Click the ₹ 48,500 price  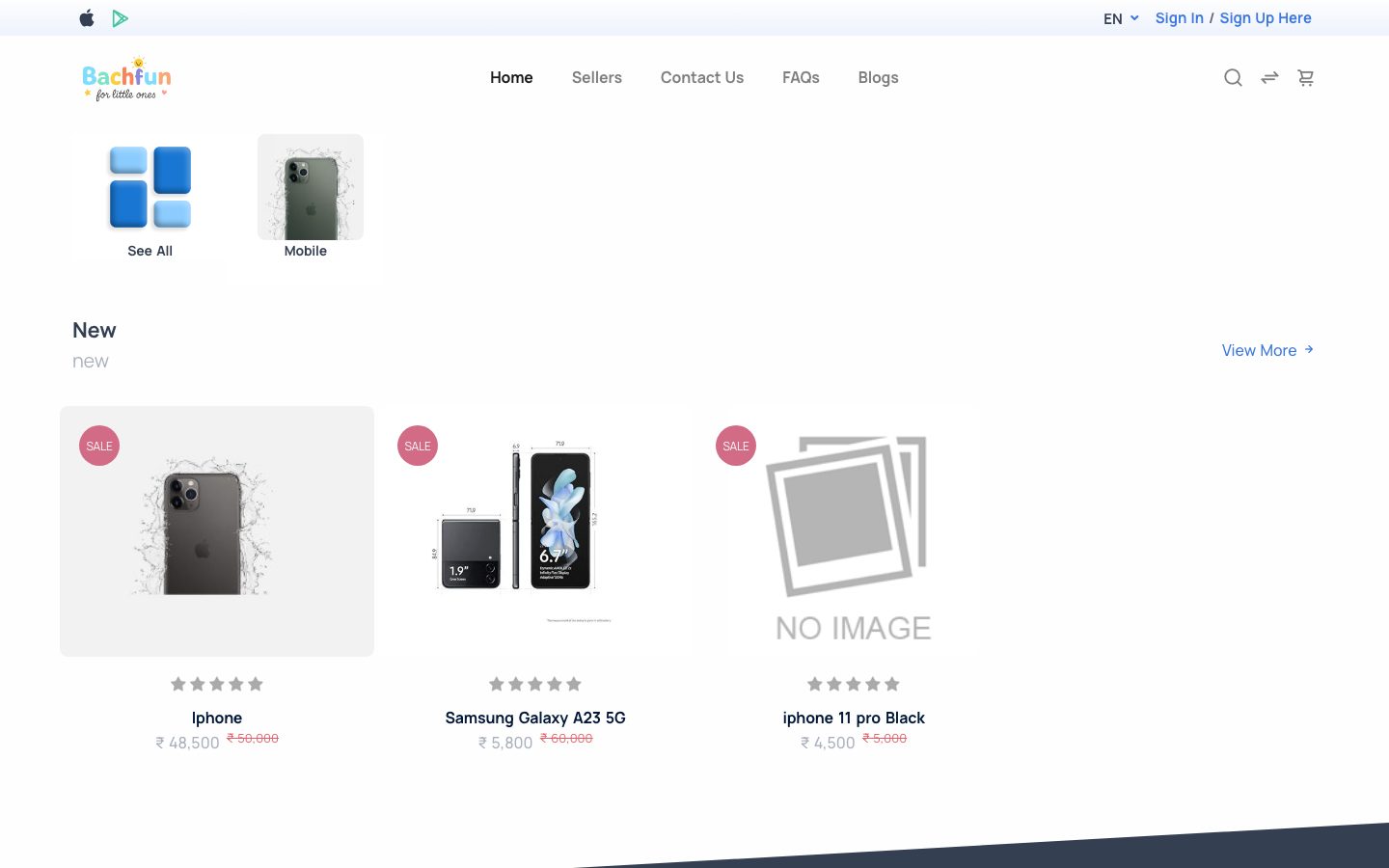coord(188,743)
